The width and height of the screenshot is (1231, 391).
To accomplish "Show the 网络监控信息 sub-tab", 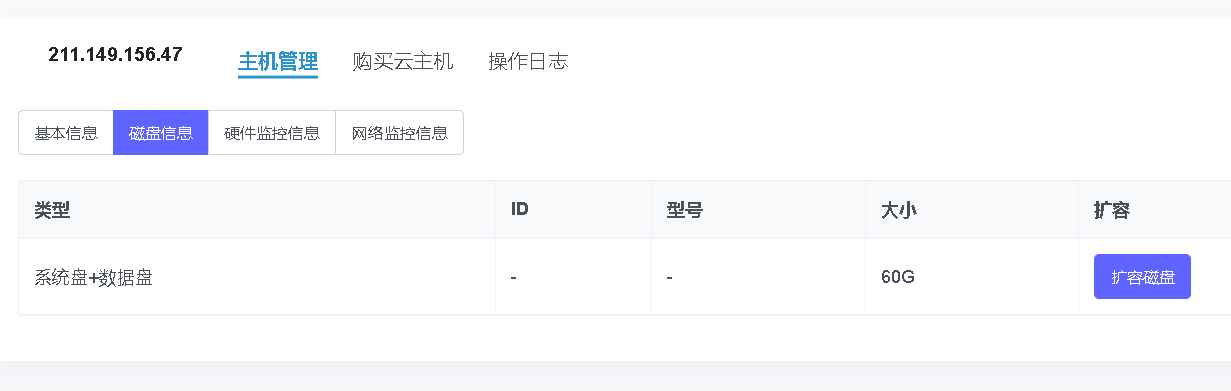I will point(400,133).
